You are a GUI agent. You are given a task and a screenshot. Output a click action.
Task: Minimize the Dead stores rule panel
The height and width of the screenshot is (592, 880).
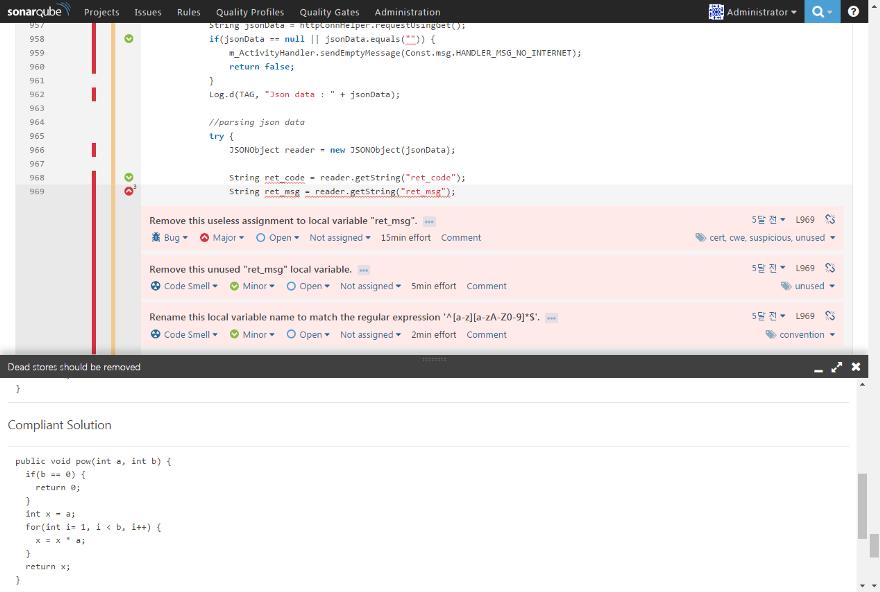click(818, 368)
